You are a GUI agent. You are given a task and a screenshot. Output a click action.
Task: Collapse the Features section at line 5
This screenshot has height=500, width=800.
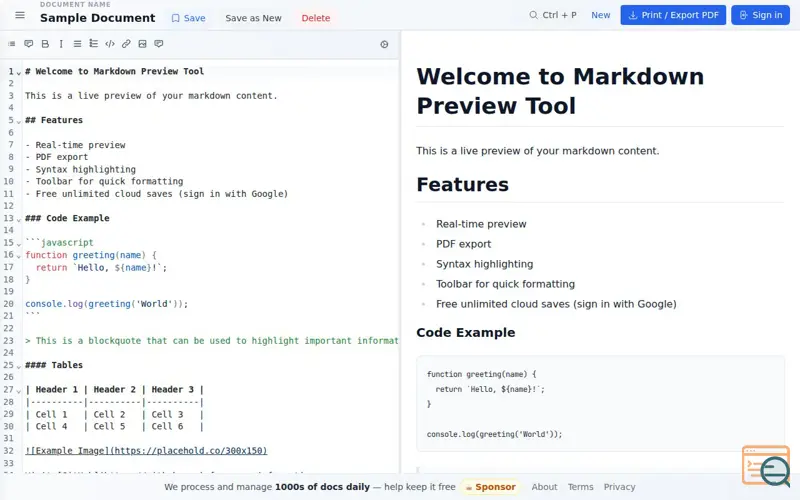(18, 121)
